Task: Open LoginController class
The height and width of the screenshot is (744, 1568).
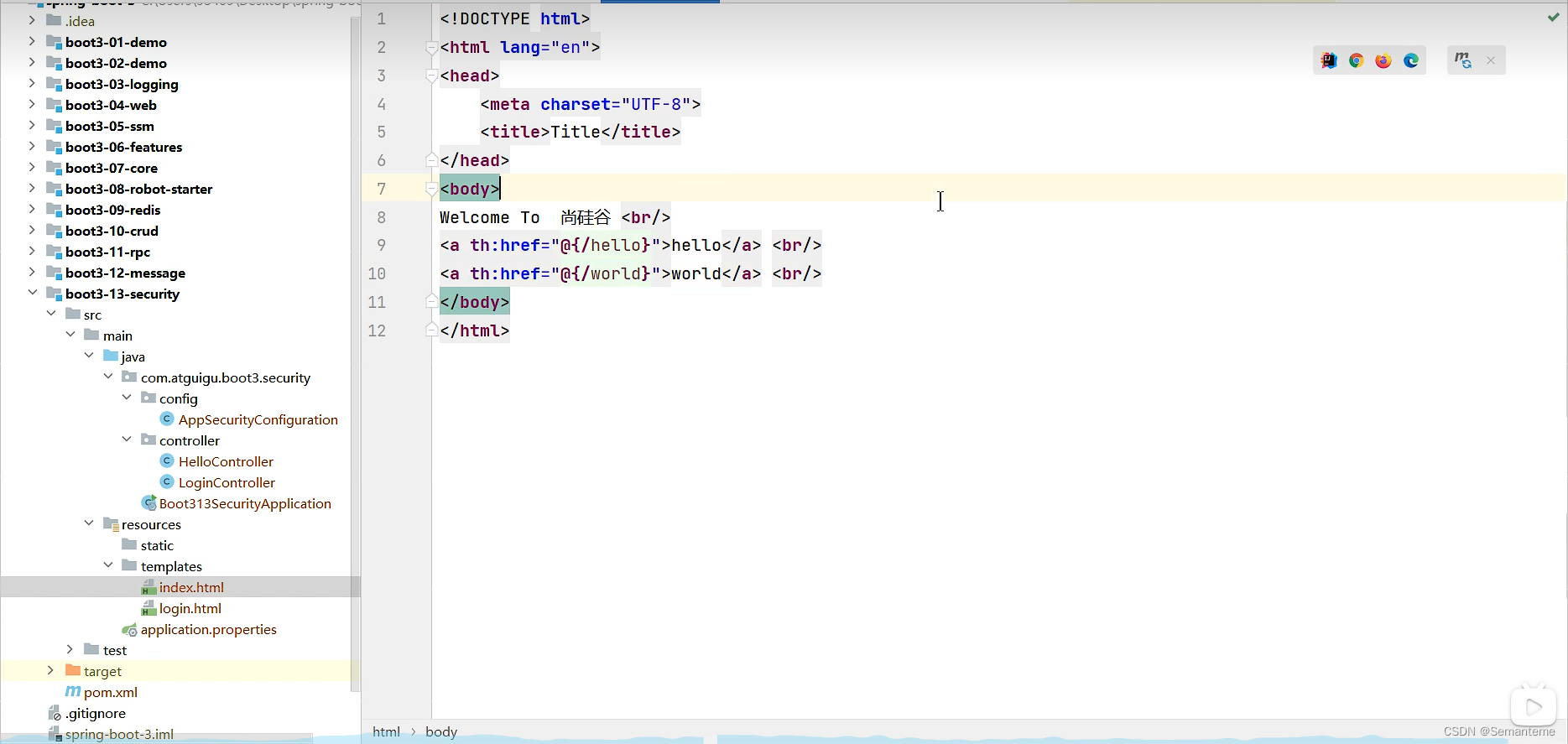Action: 227,482
